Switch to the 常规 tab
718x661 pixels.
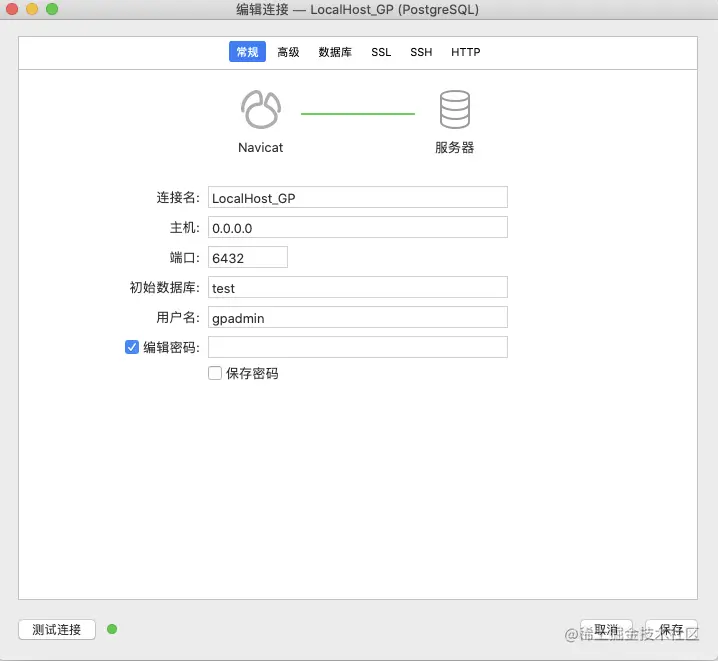[x=247, y=52]
